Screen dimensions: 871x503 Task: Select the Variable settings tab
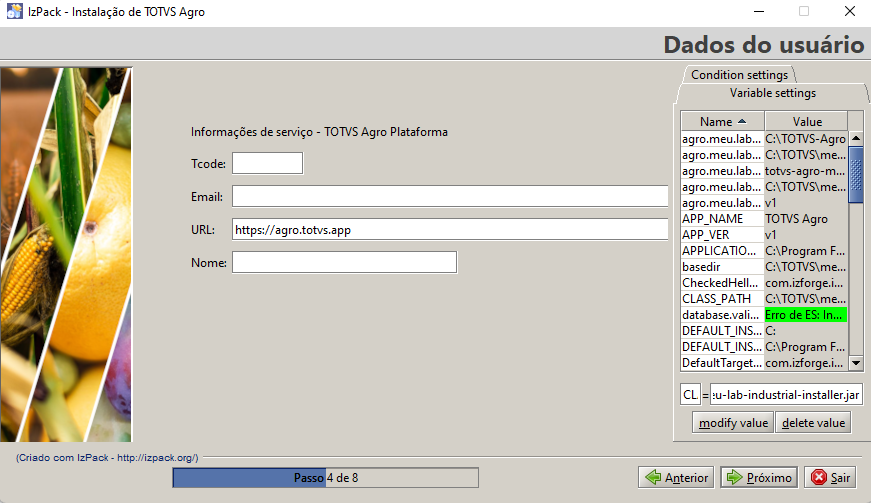coord(773,93)
